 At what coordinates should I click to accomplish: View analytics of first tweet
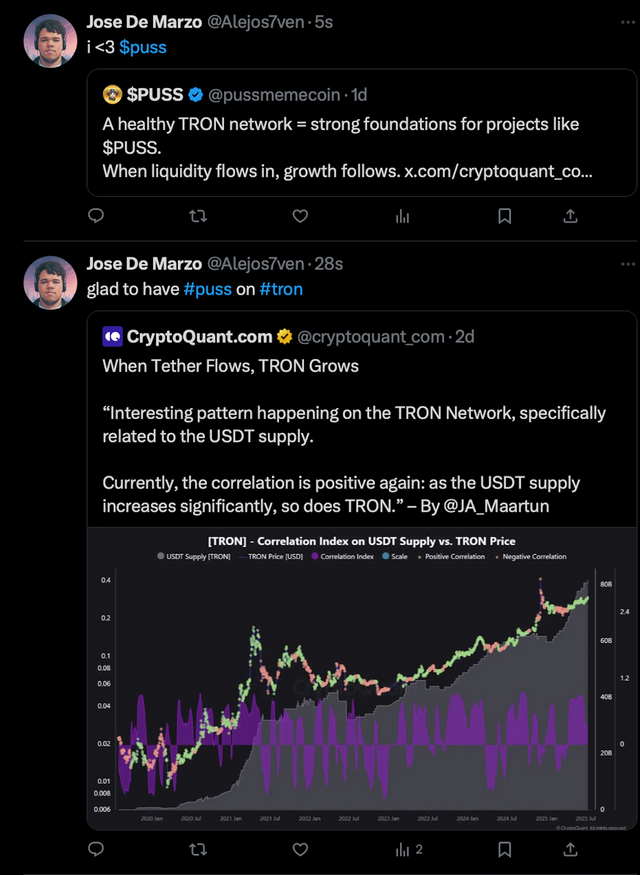(x=402, y=217)
